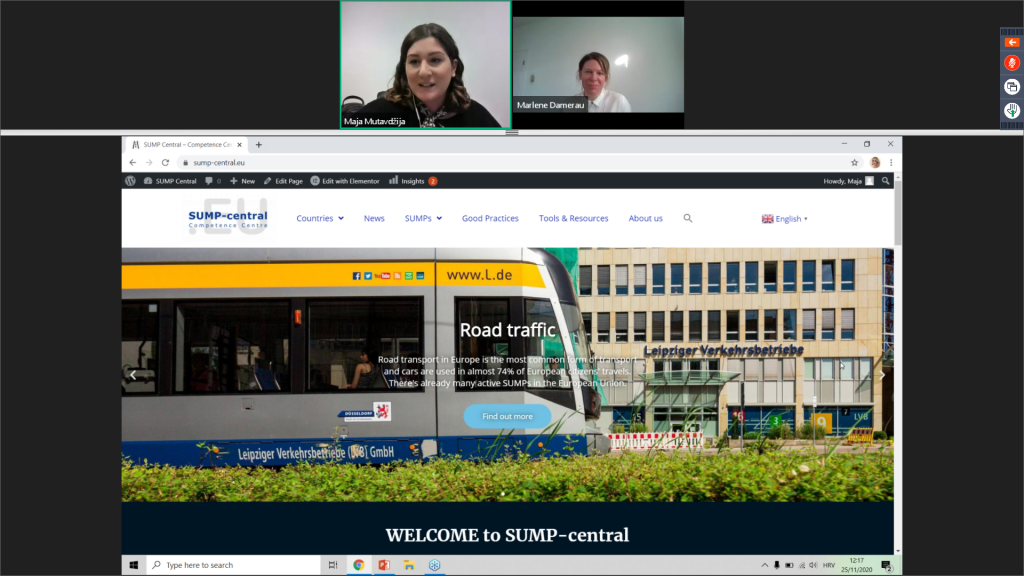Click the browser page vertical scrollbar

[898, 214]
